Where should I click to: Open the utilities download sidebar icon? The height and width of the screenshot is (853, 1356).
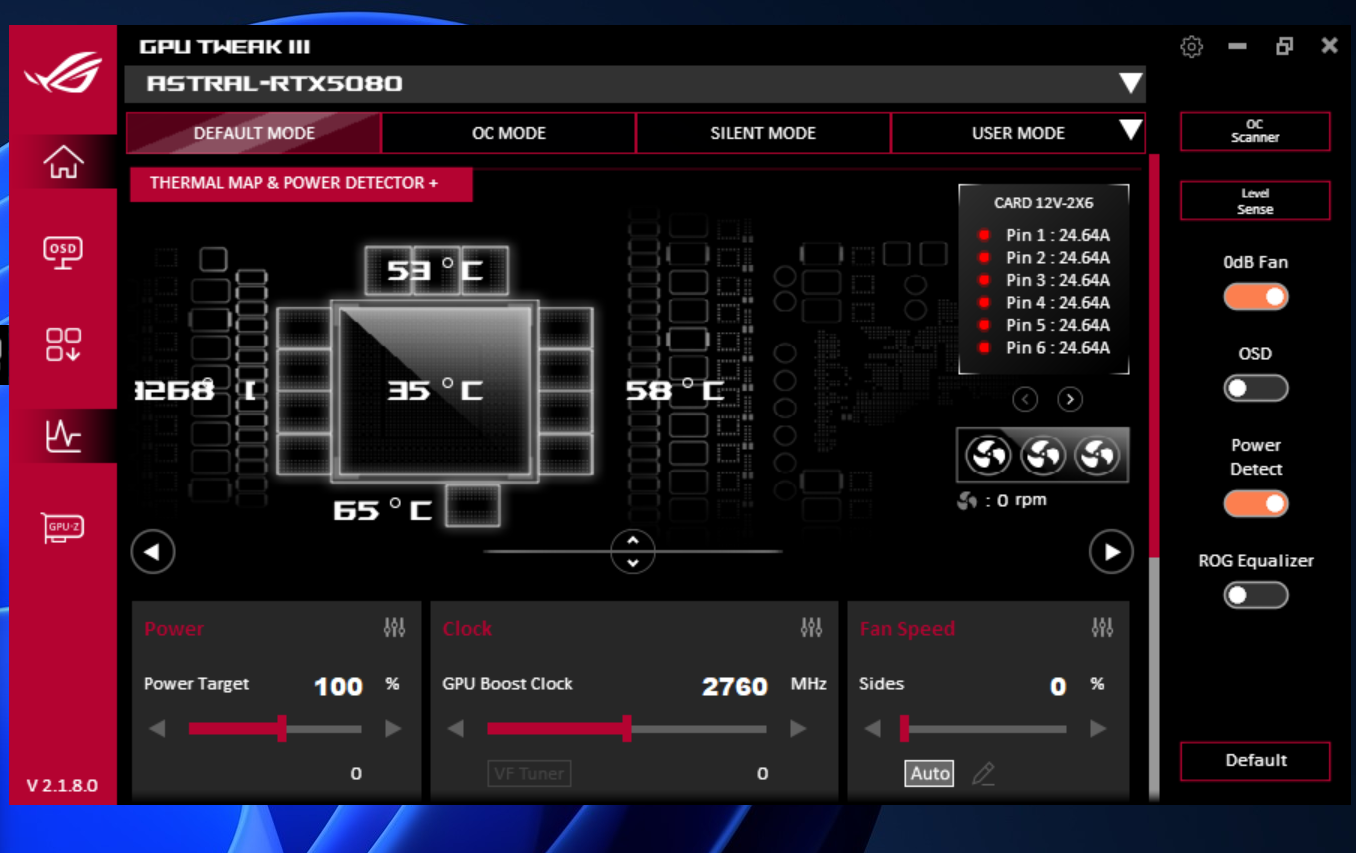click(x=63, y=344)
